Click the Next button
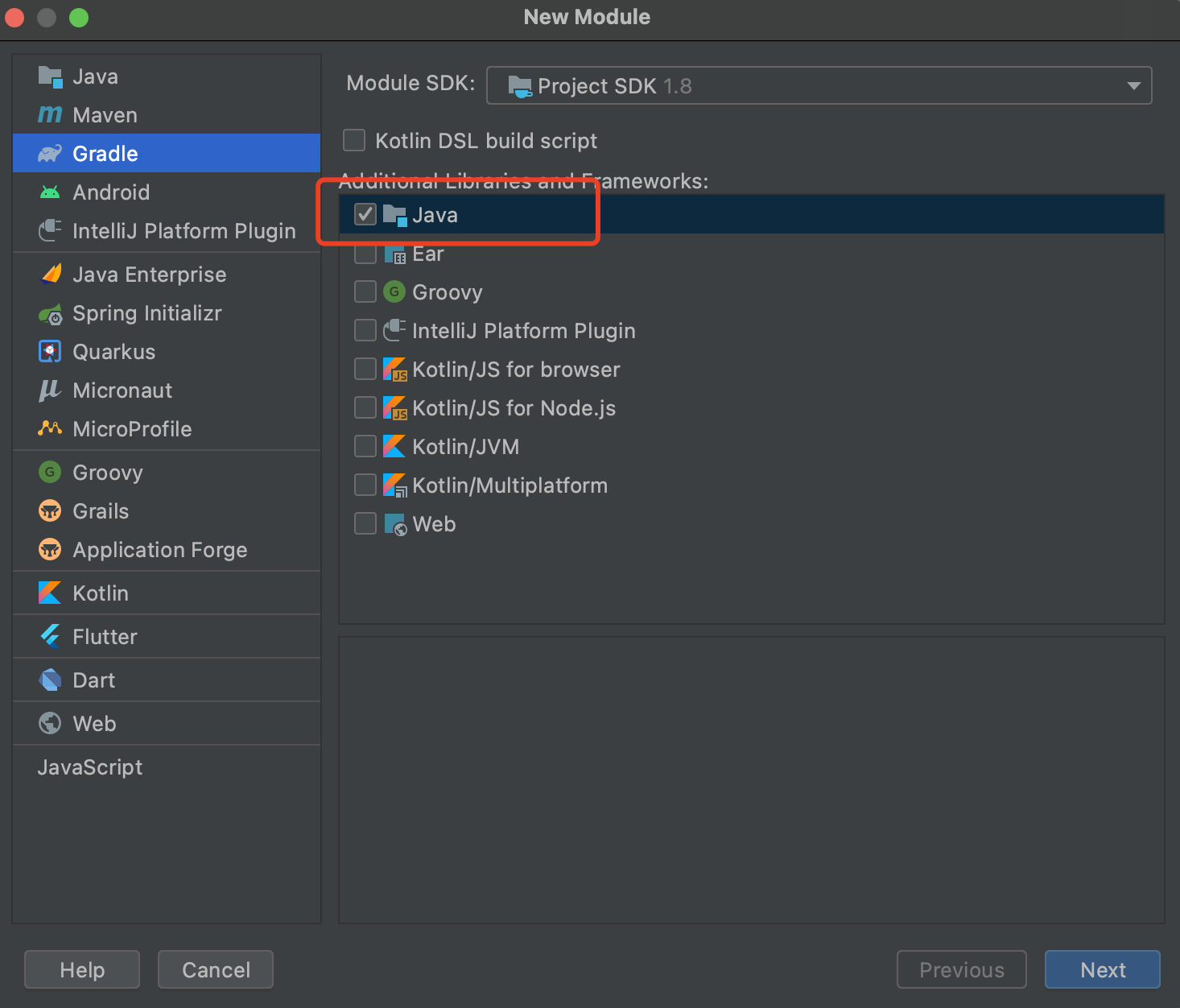Screen dimensions: 1180x1008 [x=1103, y=969]
